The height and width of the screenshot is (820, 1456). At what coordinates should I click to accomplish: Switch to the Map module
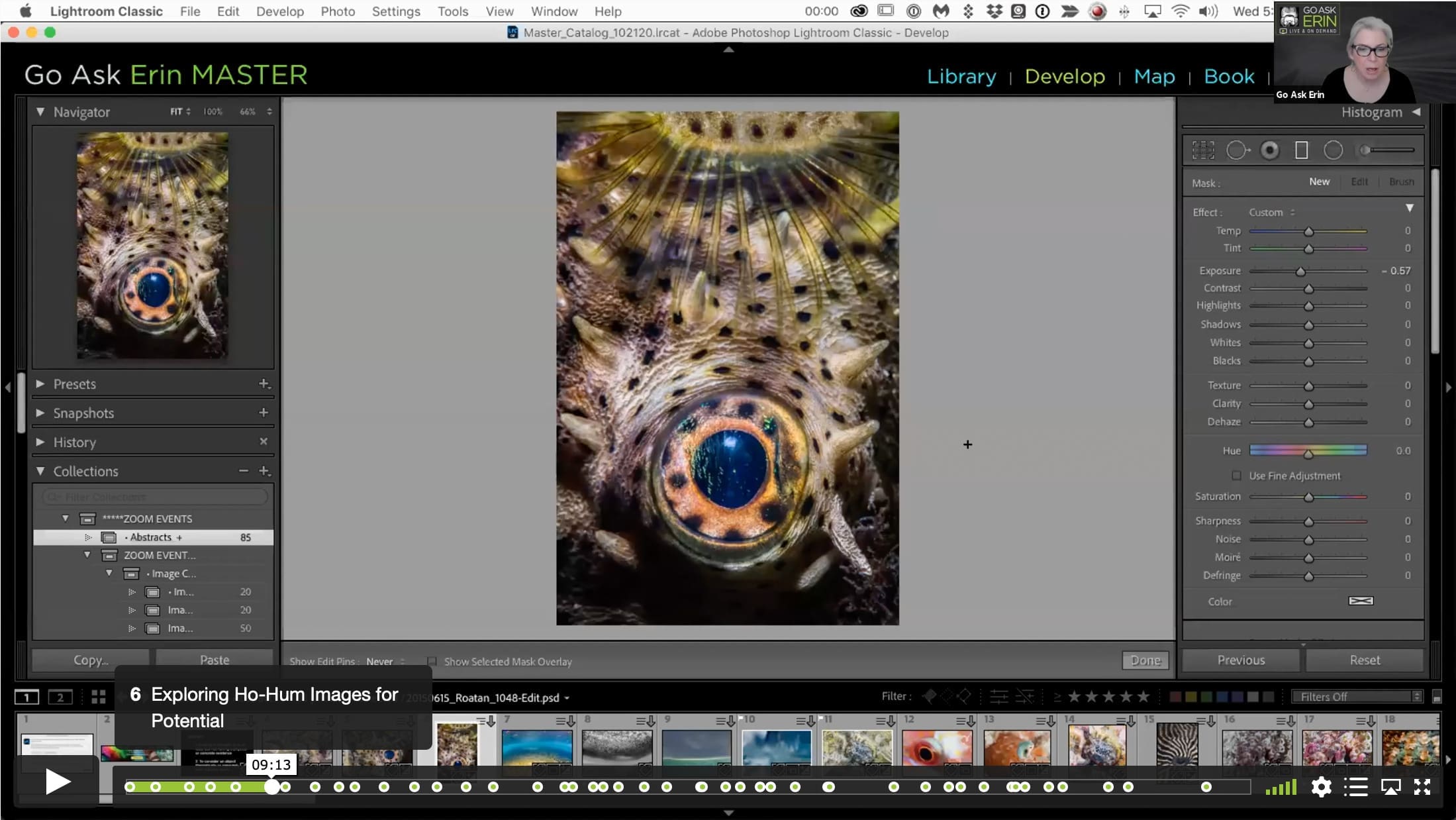coord(1154,76)
